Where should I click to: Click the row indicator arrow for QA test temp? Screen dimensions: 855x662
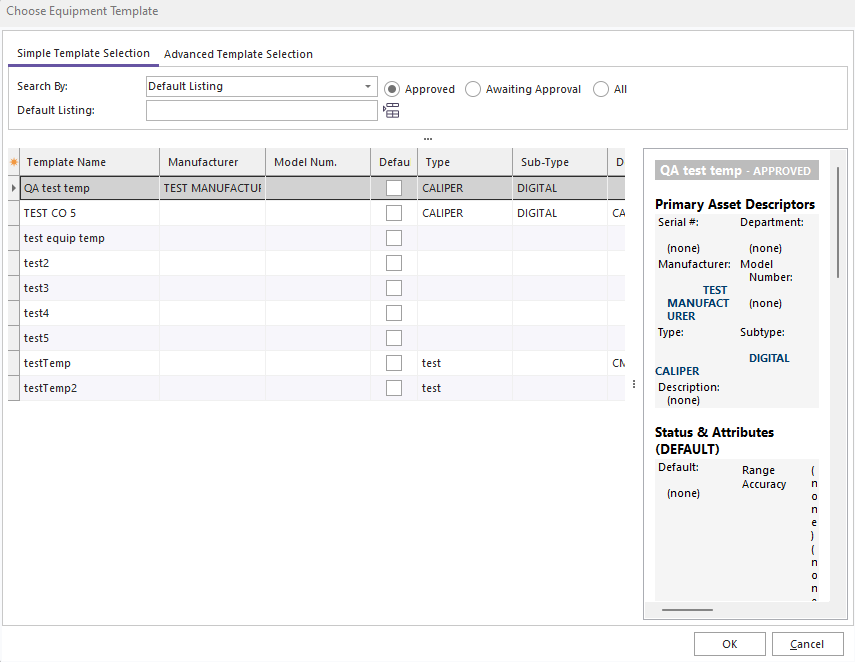tap(14, 188)
